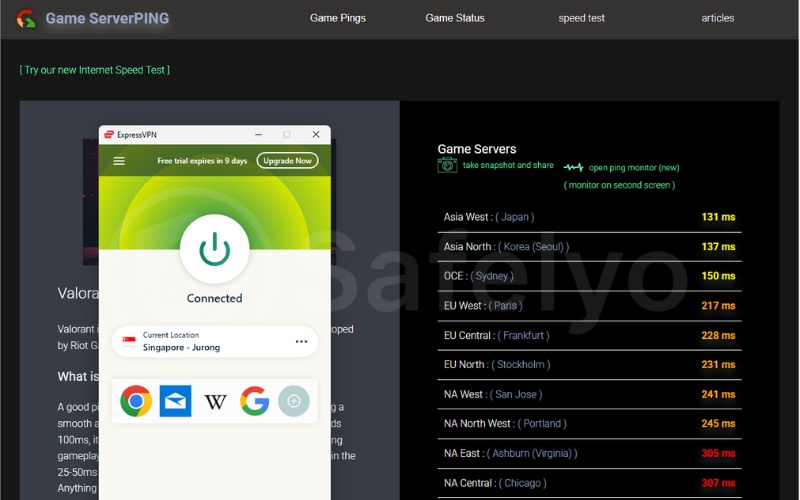This screenshot has height=500, width=800.
Task: Click the Game Servers heading
Action: point(477,149)
